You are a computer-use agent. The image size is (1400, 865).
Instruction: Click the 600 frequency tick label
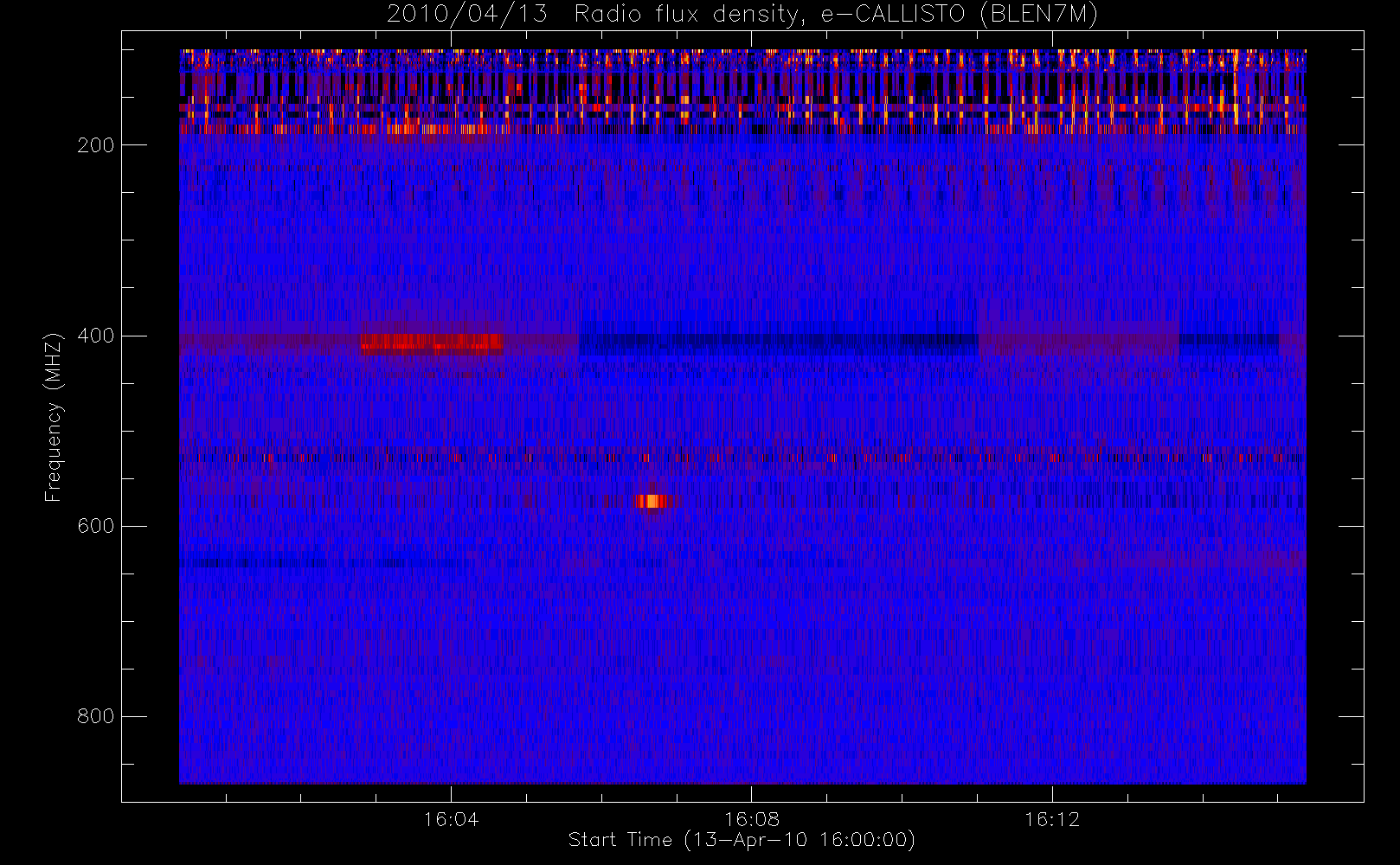pyautogui.click(x=95, y=526)
